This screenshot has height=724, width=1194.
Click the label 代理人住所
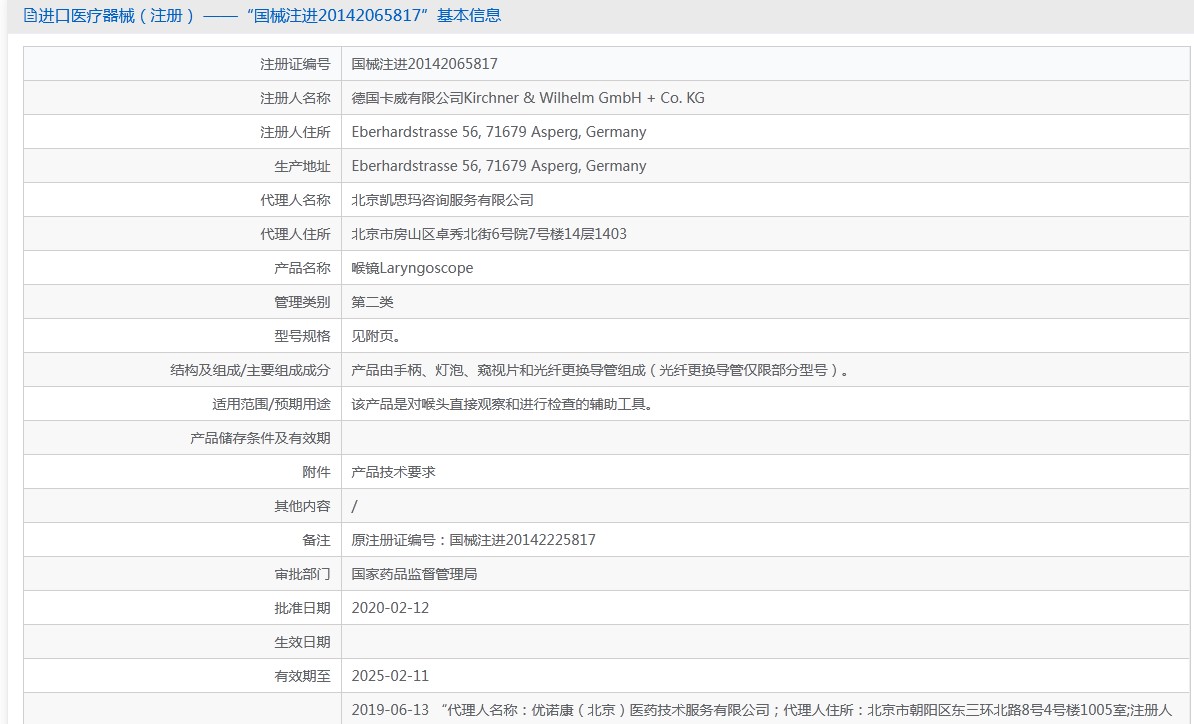point(295,234)
